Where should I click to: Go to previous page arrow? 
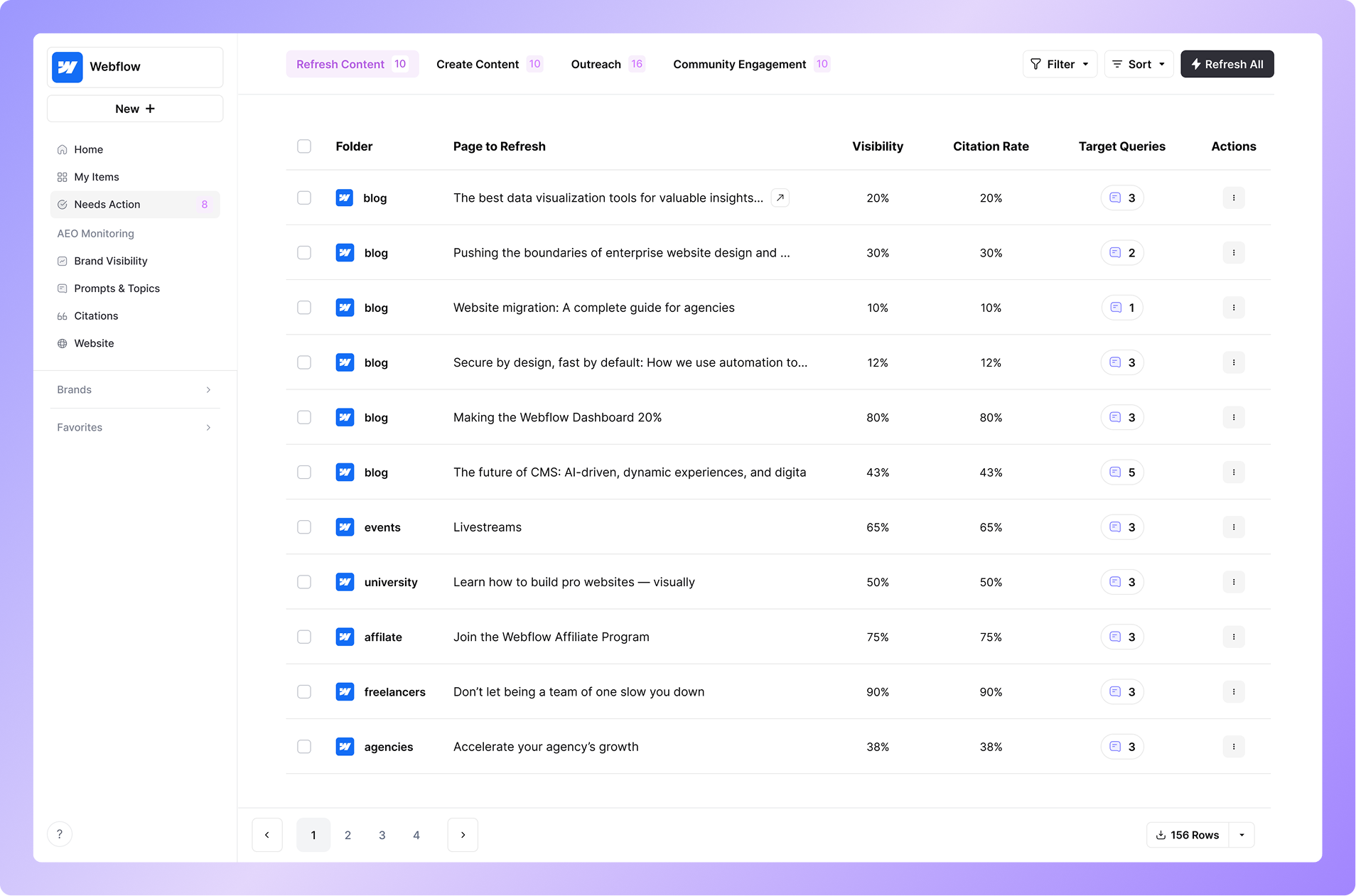coord(267,835)
